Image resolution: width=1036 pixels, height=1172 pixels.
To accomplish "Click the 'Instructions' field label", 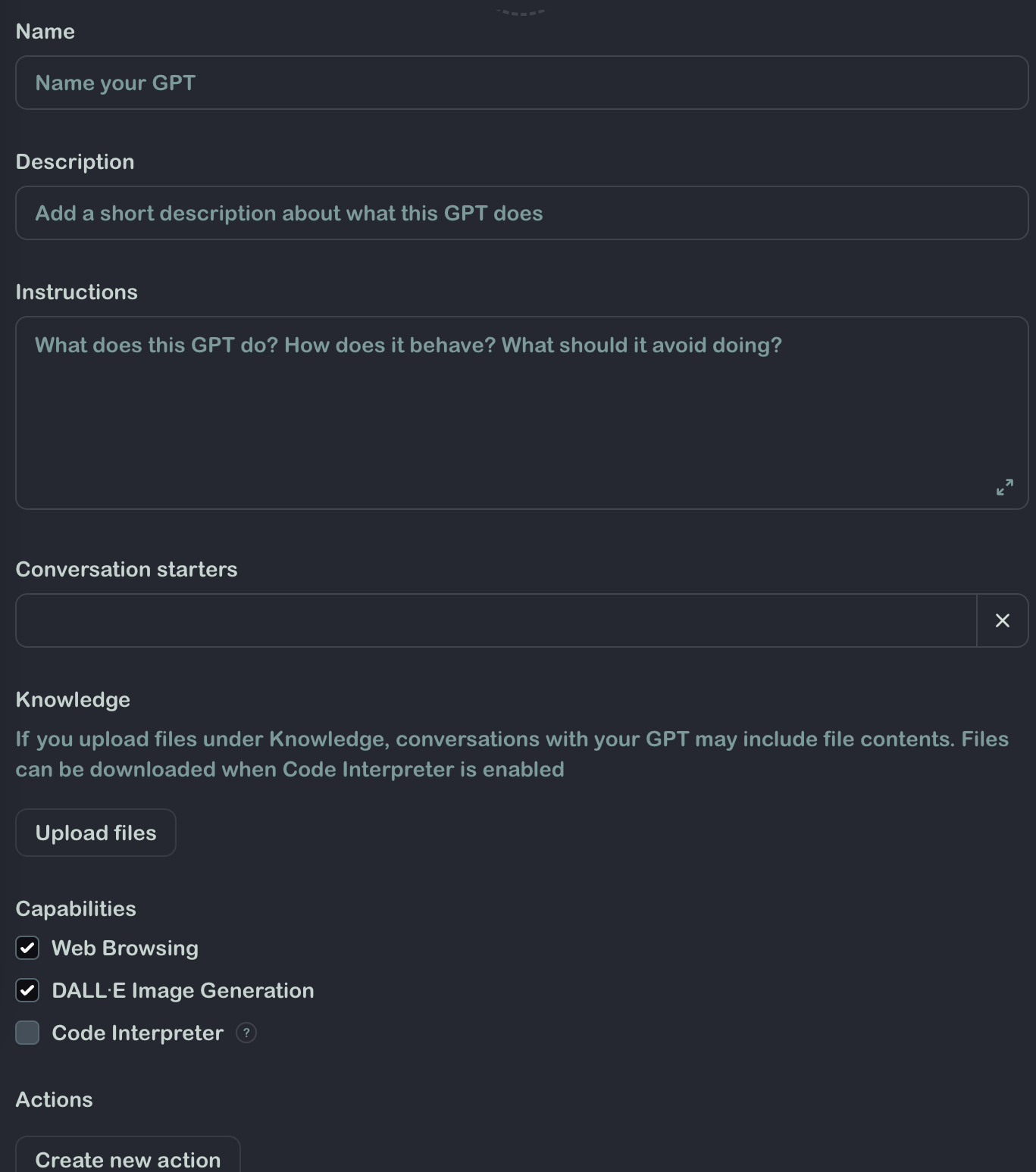I will (x=77, y=292).
